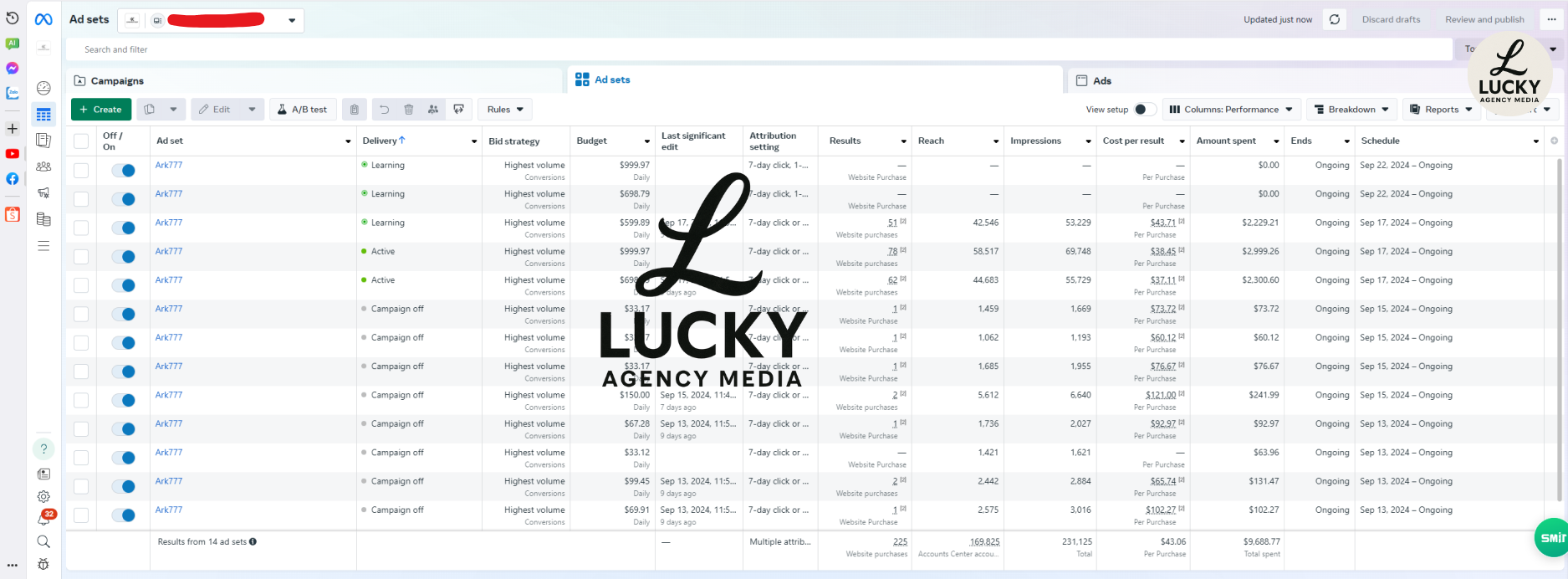Image resolution: width=1568 pixels, height=579 pixels.
Task: Select checkbox for ad set with $2,300.60 spent
Action: pyautogui.click(x=81, y=285)
